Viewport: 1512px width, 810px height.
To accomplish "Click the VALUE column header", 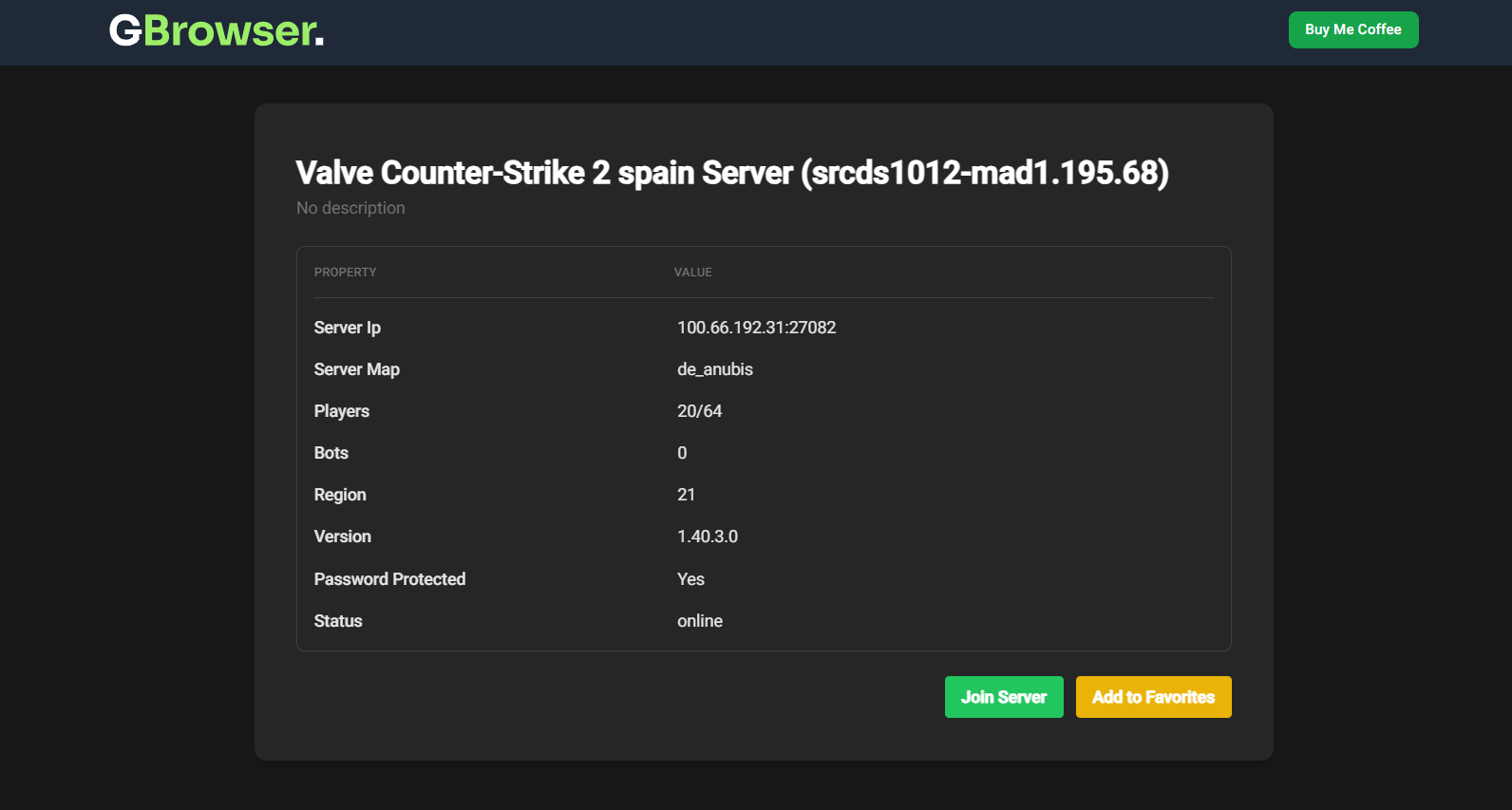I will [693, 273].
